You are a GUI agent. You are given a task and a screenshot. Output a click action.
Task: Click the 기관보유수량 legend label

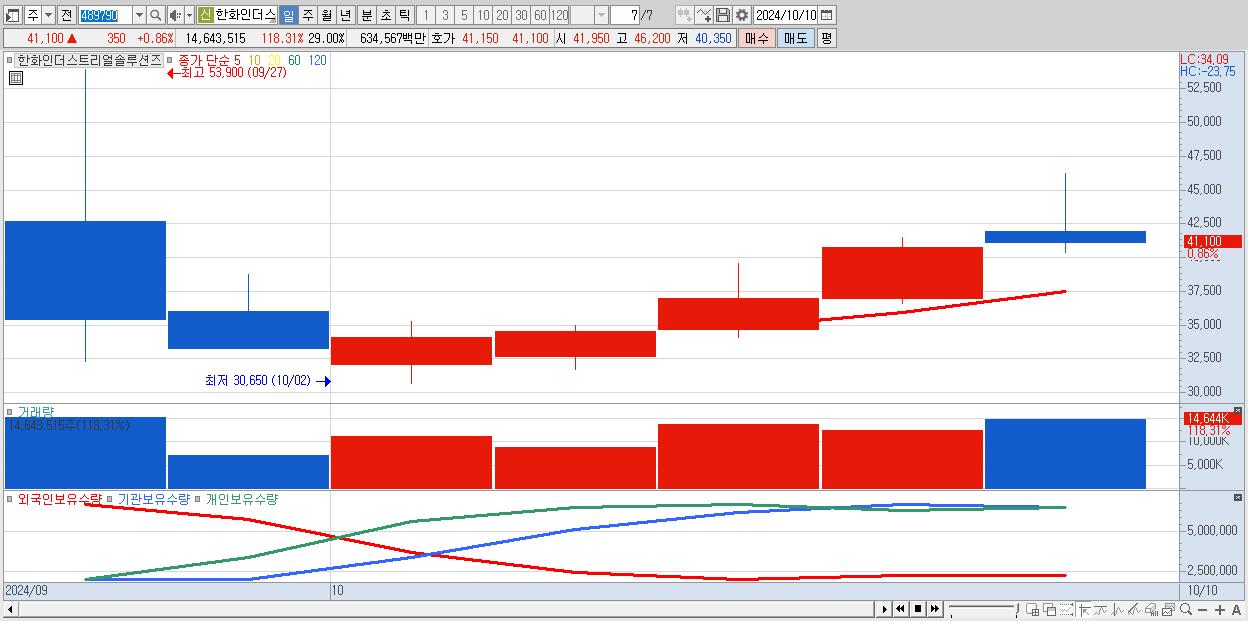click(x=153, y=498)
